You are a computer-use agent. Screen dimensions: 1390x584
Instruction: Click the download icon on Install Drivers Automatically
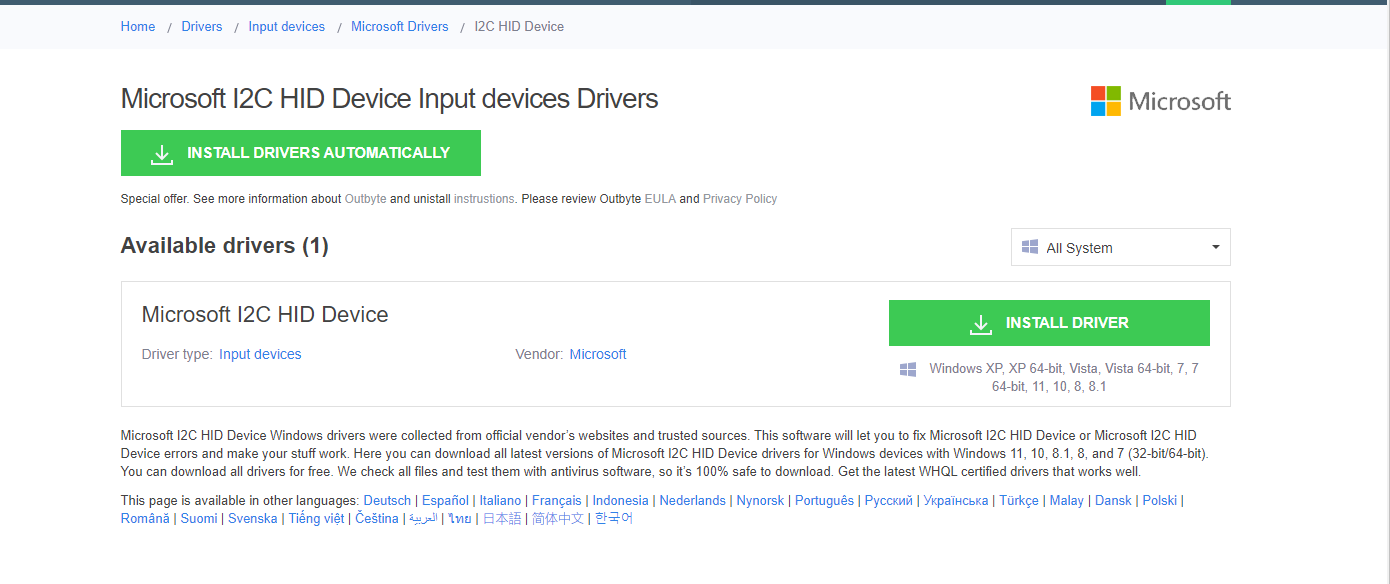coord(162,154)
